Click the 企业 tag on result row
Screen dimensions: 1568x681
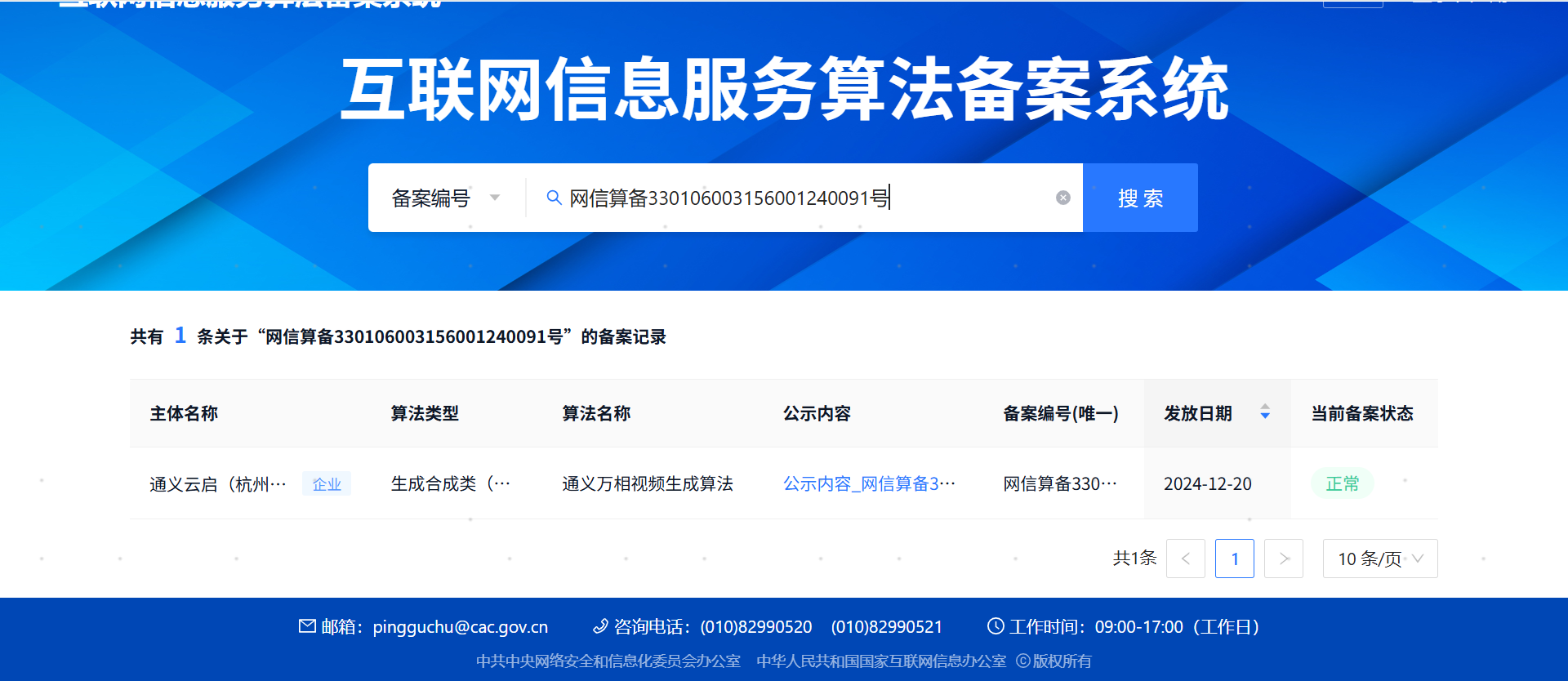pos(327,483)
